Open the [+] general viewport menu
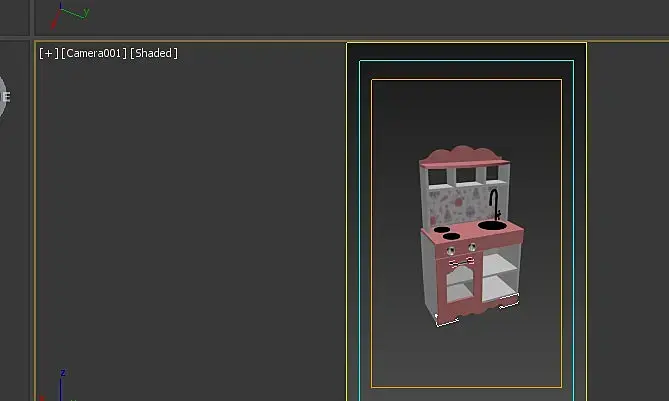669x401 pixels. (48, 53)
